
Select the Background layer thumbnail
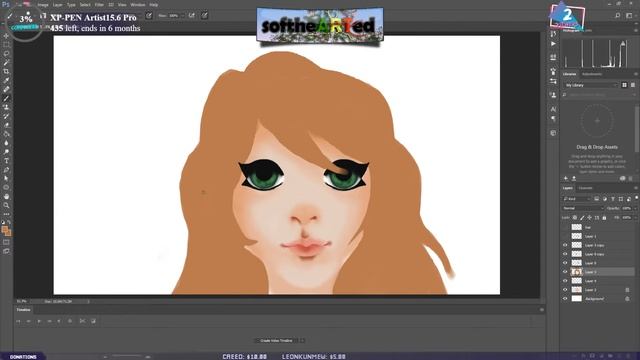576,299
